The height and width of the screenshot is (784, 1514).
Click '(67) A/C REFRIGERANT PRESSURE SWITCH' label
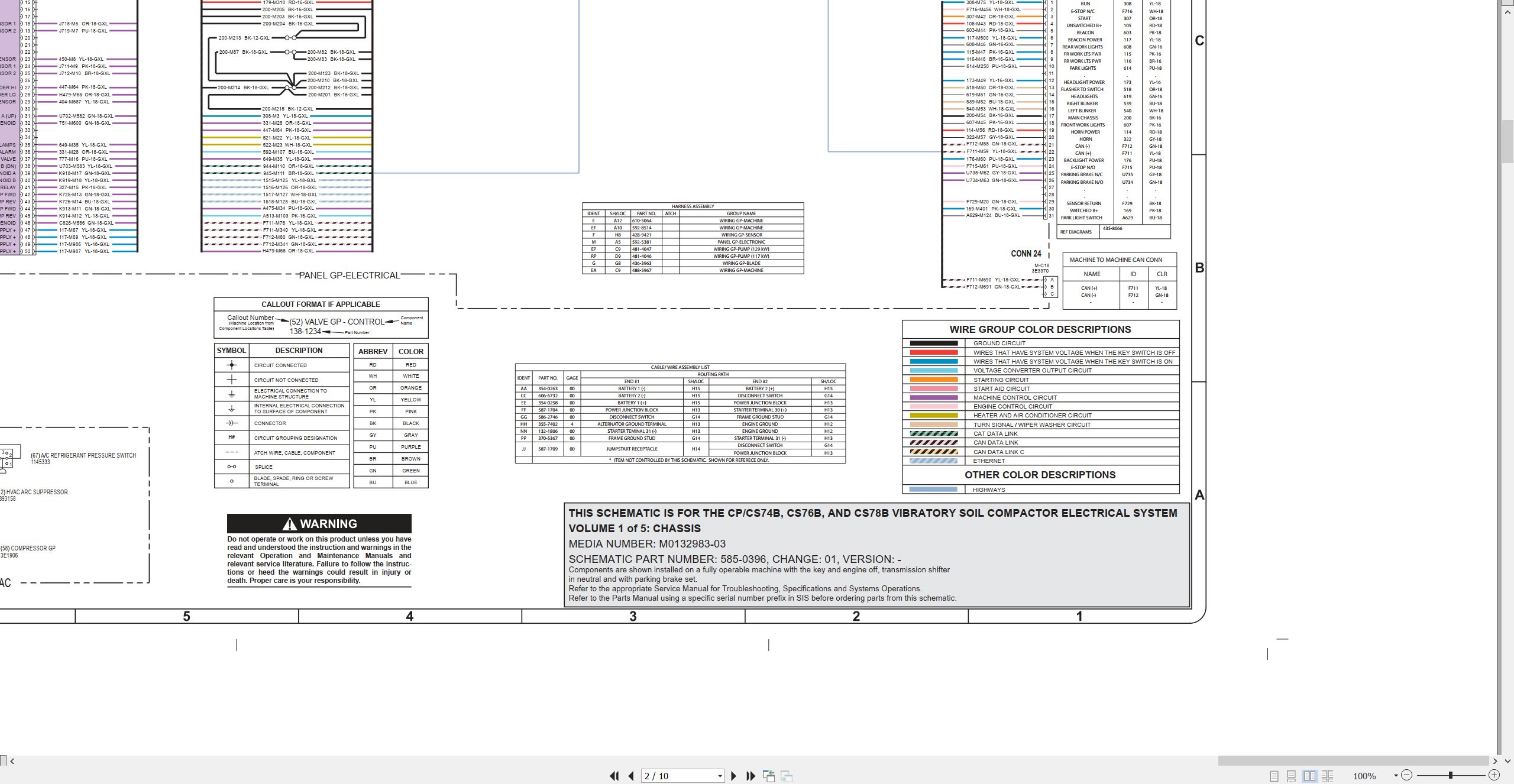[83, 455]
